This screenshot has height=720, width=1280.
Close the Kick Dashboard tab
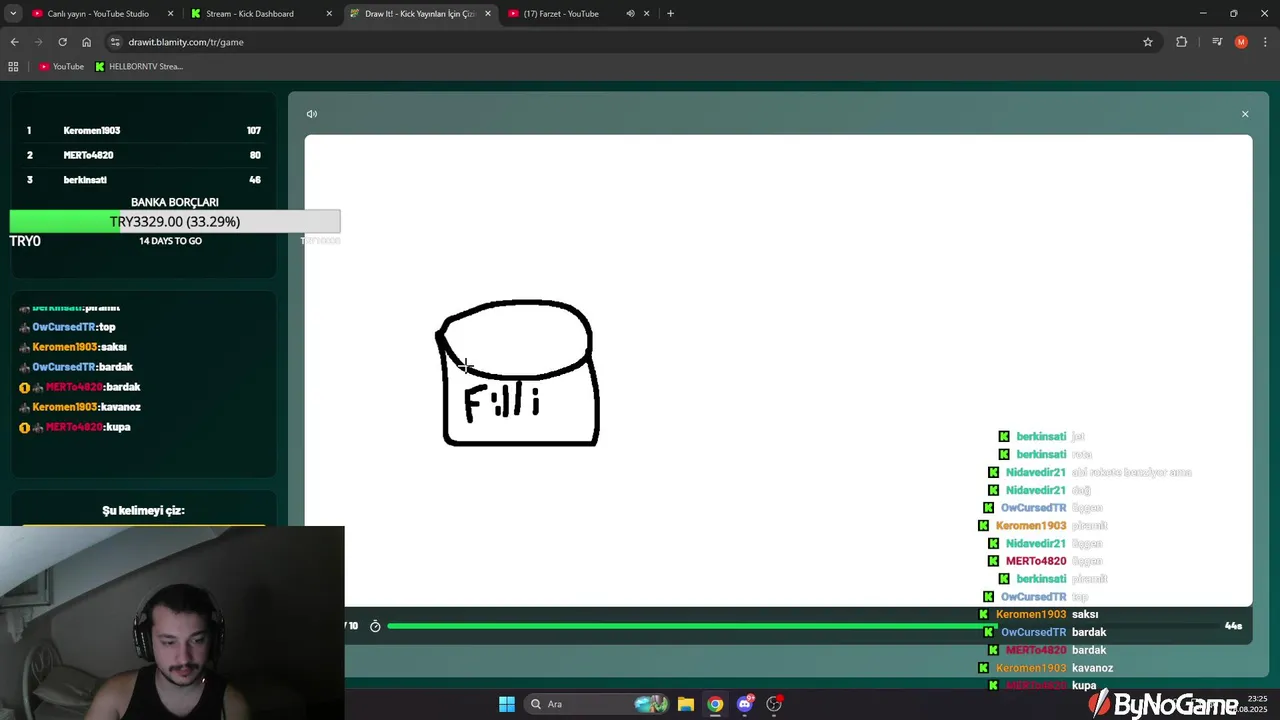pos(329,14)
